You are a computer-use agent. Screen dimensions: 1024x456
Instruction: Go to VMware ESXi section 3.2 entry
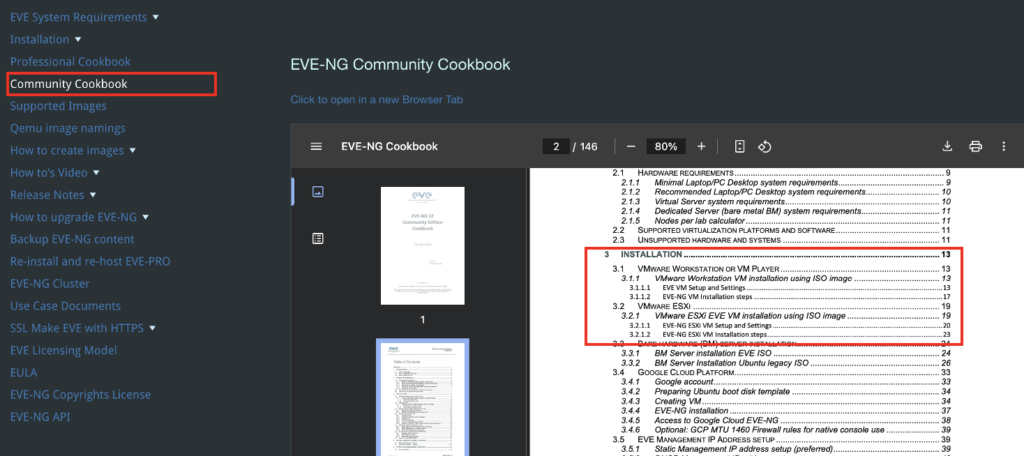click(x=780, y=306)
